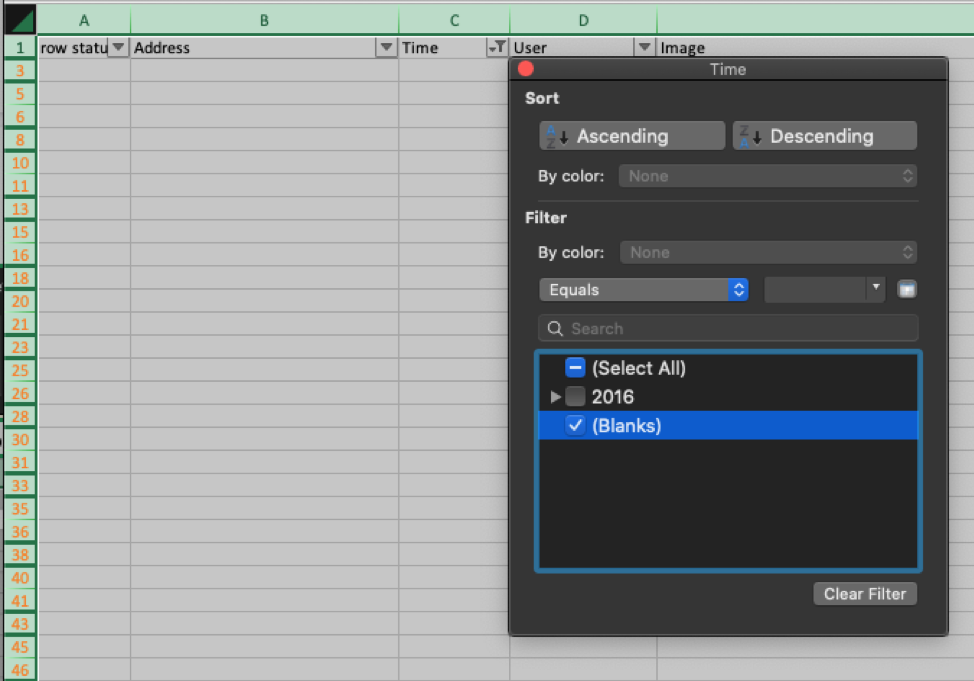Viewport: 974px width, 681px height.
Task: Open the Sort By color dropdown
Action: (768, 176)
